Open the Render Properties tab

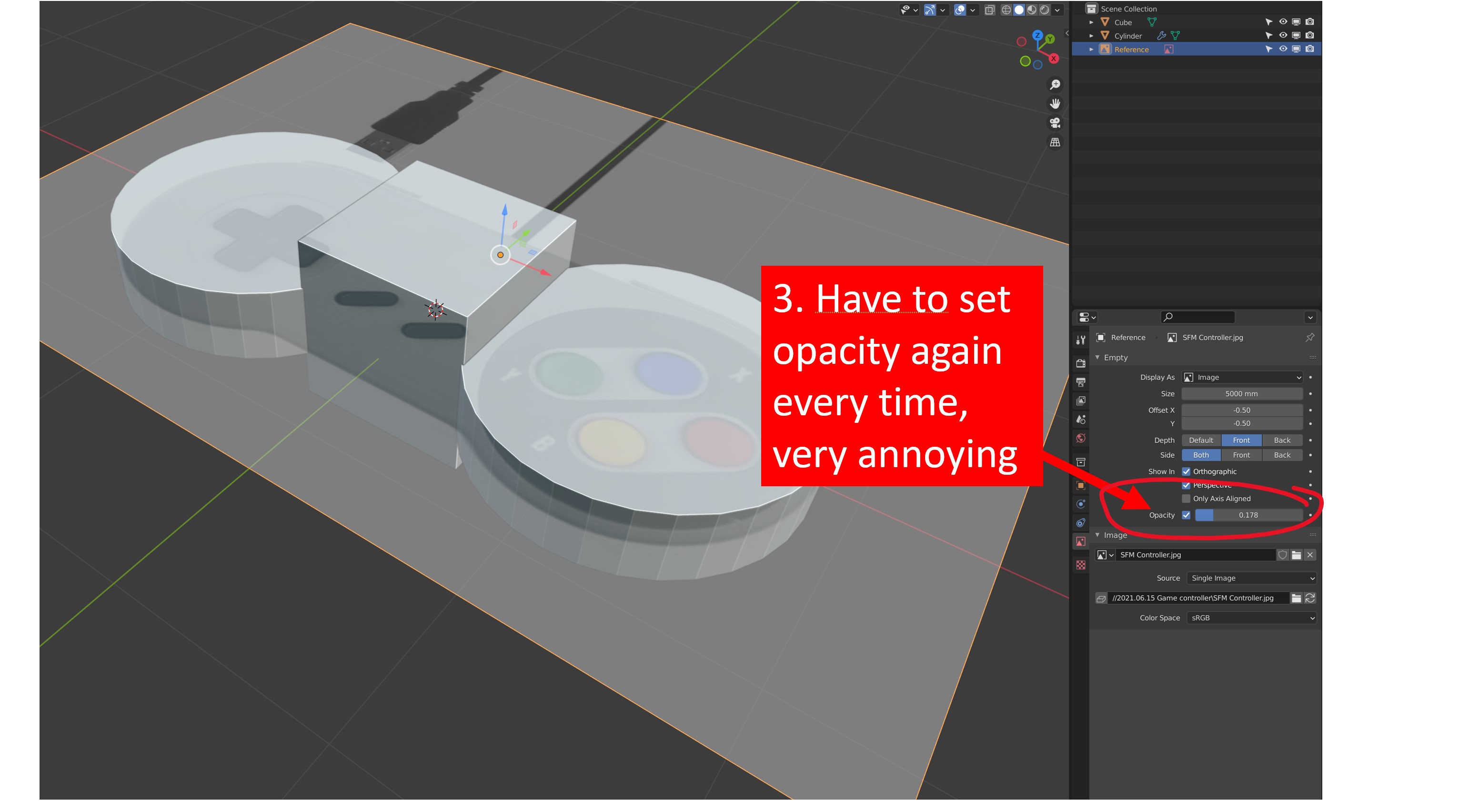point(1081,362)
